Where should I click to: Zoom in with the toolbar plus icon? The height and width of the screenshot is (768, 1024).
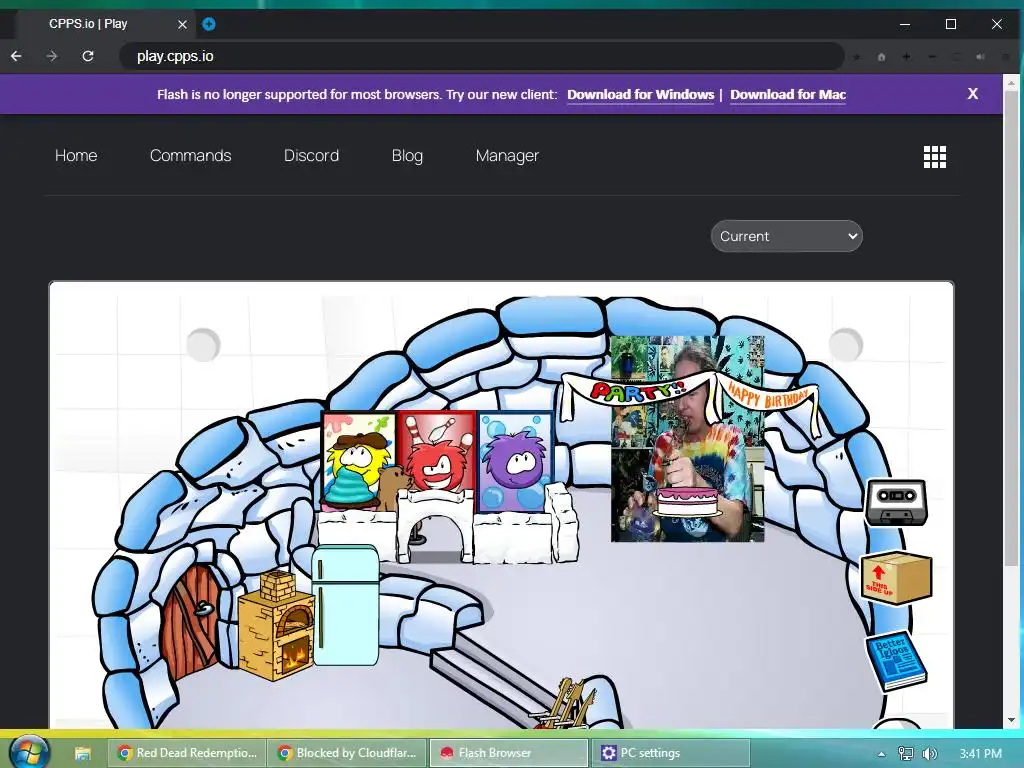tap(906, 57)
